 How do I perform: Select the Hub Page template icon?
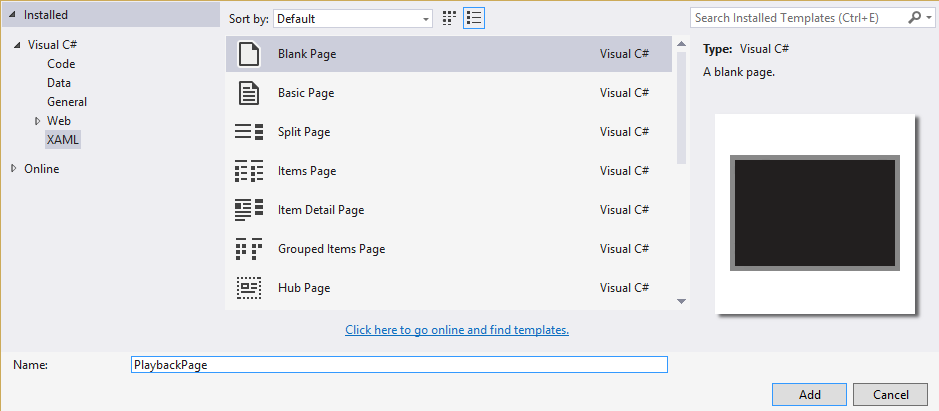249,288
